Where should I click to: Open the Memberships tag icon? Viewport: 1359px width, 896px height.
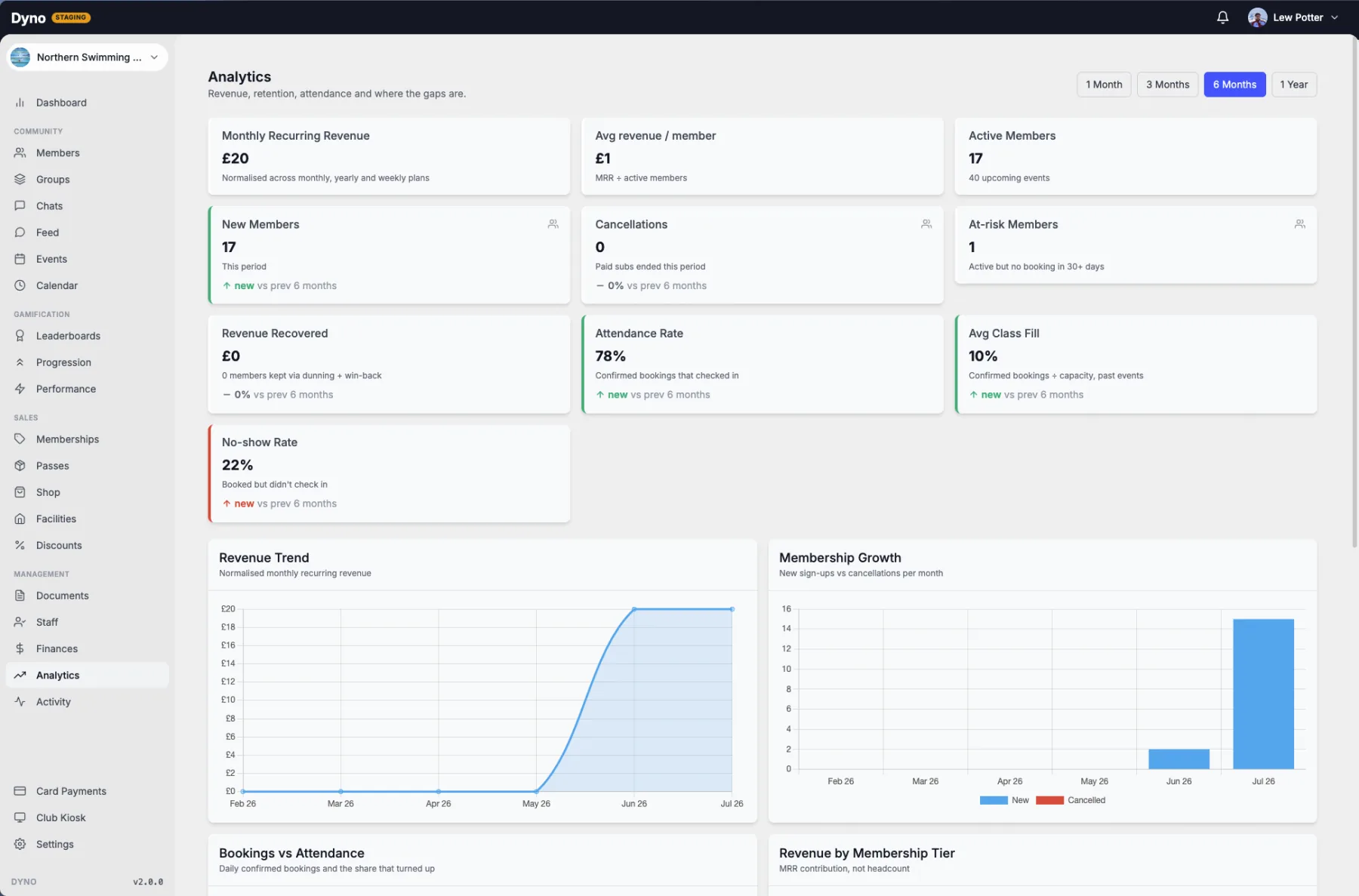[x=20, y=439]
